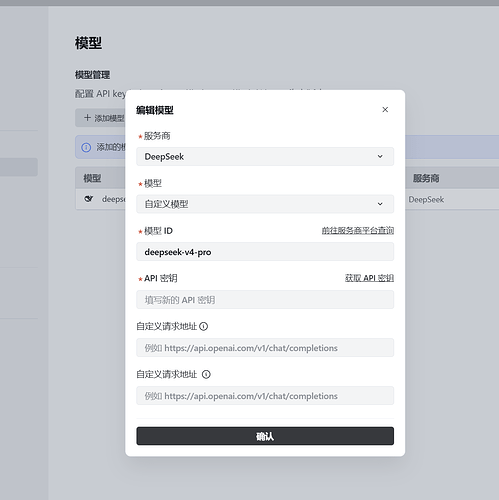Screen dimensions: 499x500
Task: Click the highlighted sidebar menu item
Action: click(x=19, y=167)
